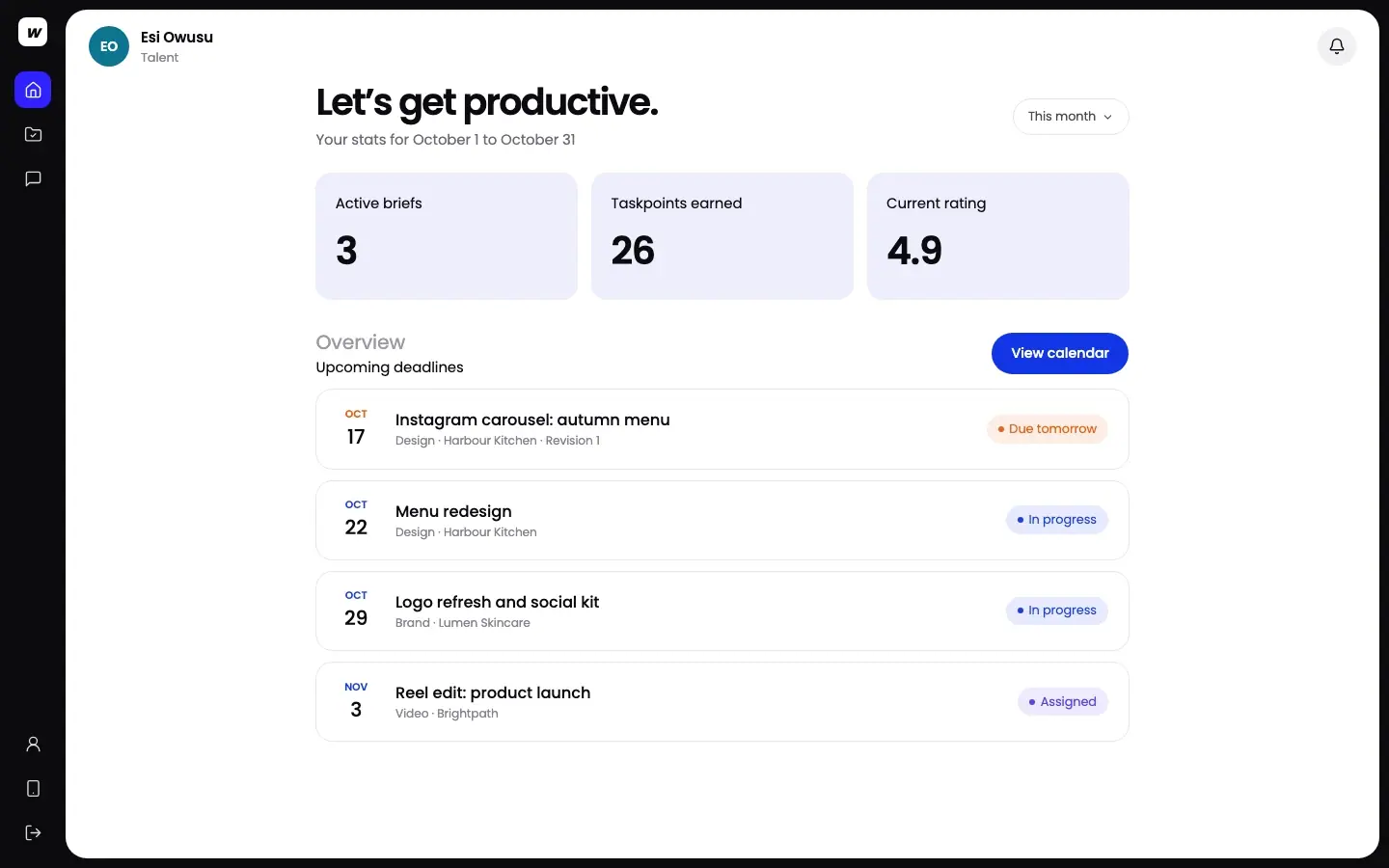This screenshot has width=1389, height=868.
Task: Click 'Brand · Lumen Skincare' subtitle
Action: click(x=463, y=623)
